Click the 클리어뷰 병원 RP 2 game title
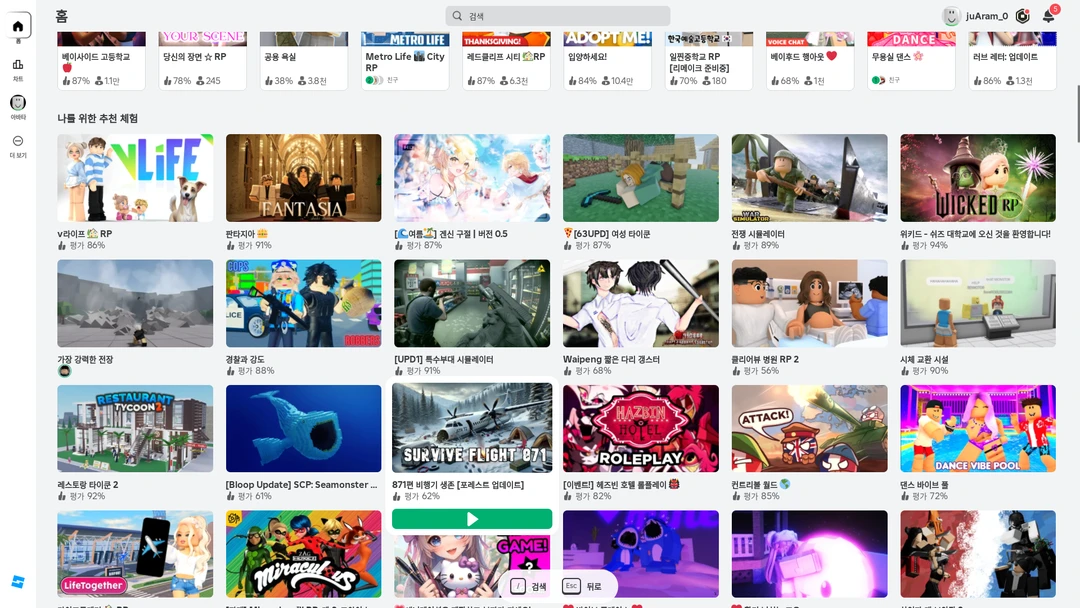The height and width of the screenshot is (608, 1080). (765, 359)
